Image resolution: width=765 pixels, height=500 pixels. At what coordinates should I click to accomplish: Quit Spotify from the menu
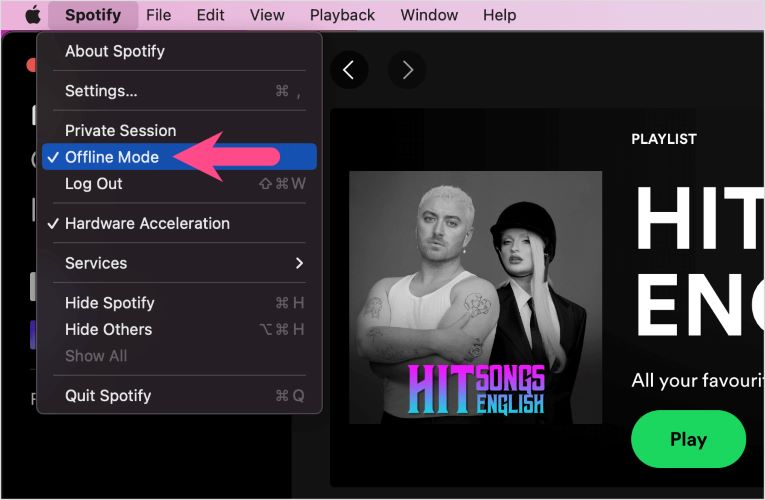tap(108, 395)
